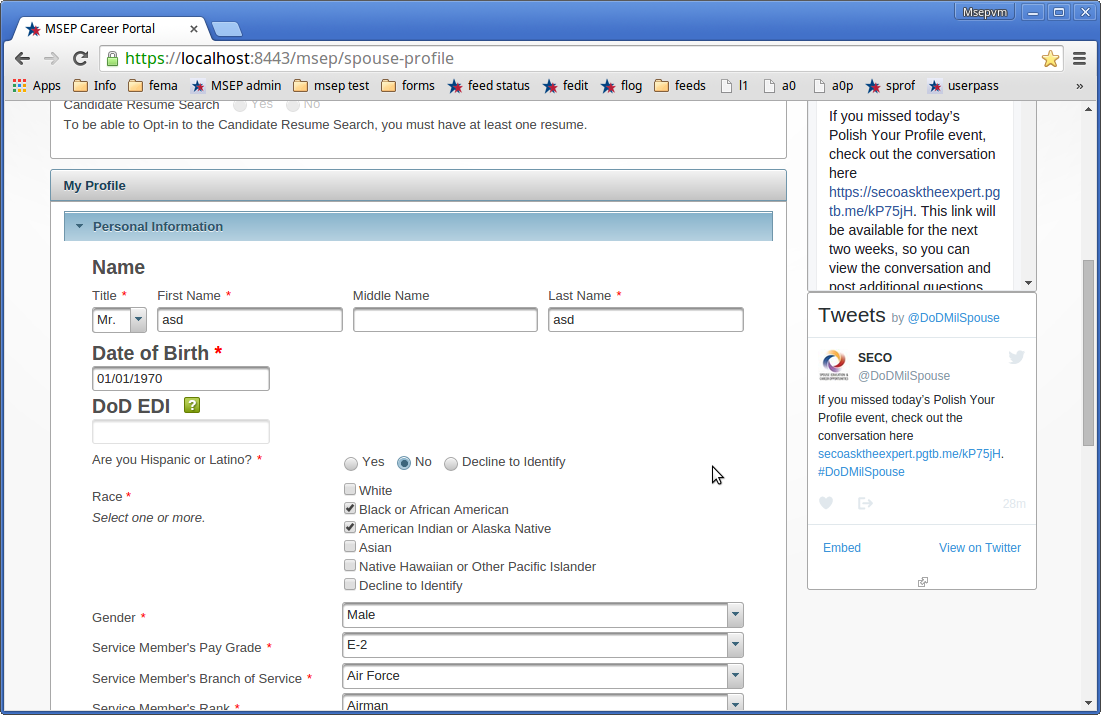Open the fema bookmark folder

point(153,86)
